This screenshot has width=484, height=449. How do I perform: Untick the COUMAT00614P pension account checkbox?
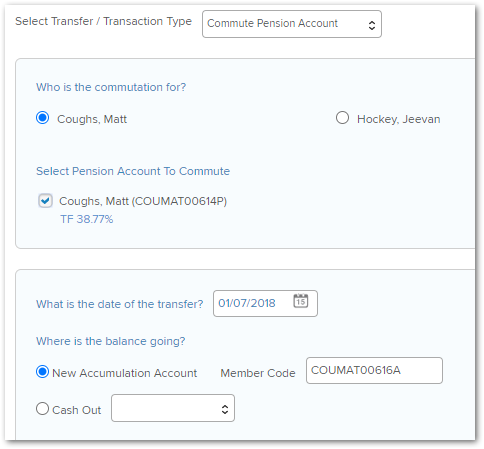[45, 201]
